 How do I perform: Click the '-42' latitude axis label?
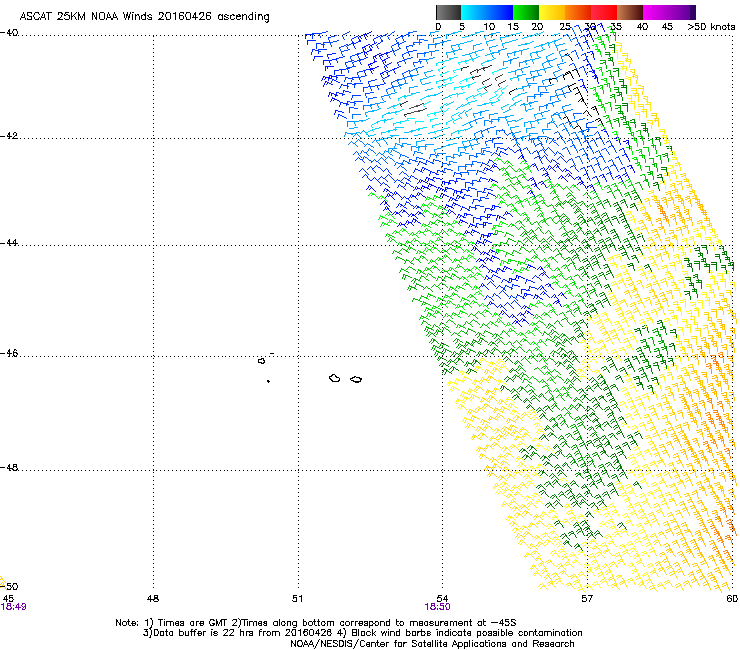coord(9,136)
